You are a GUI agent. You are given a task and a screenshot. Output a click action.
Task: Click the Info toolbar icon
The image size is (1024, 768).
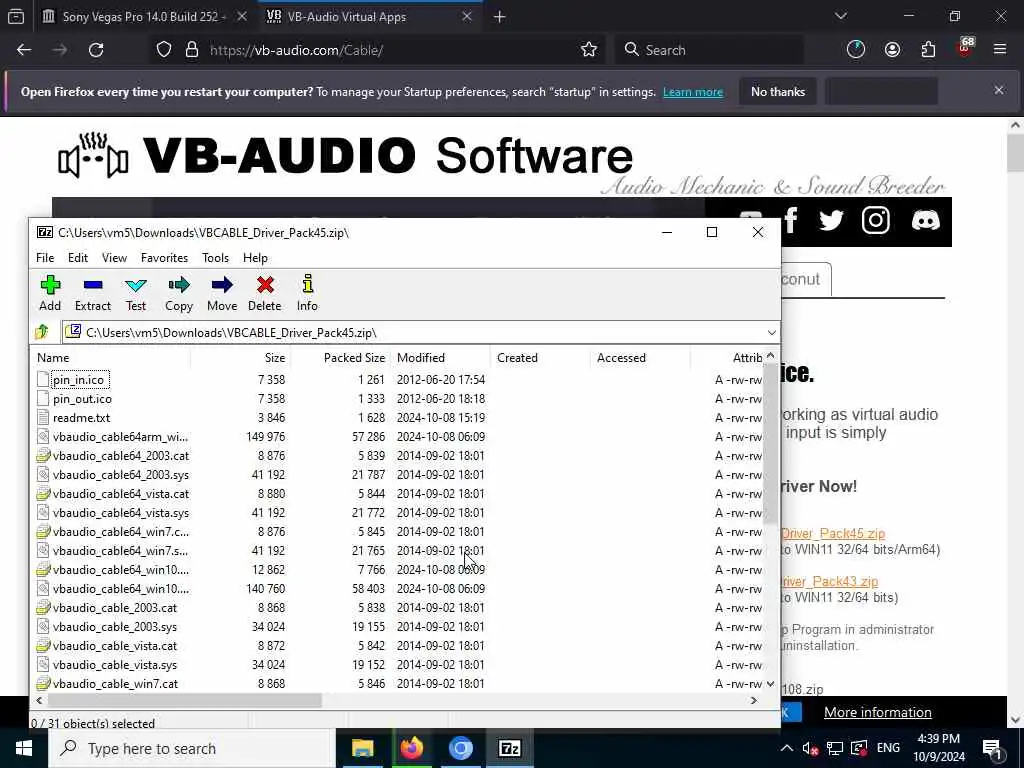[x=308, y=293]
